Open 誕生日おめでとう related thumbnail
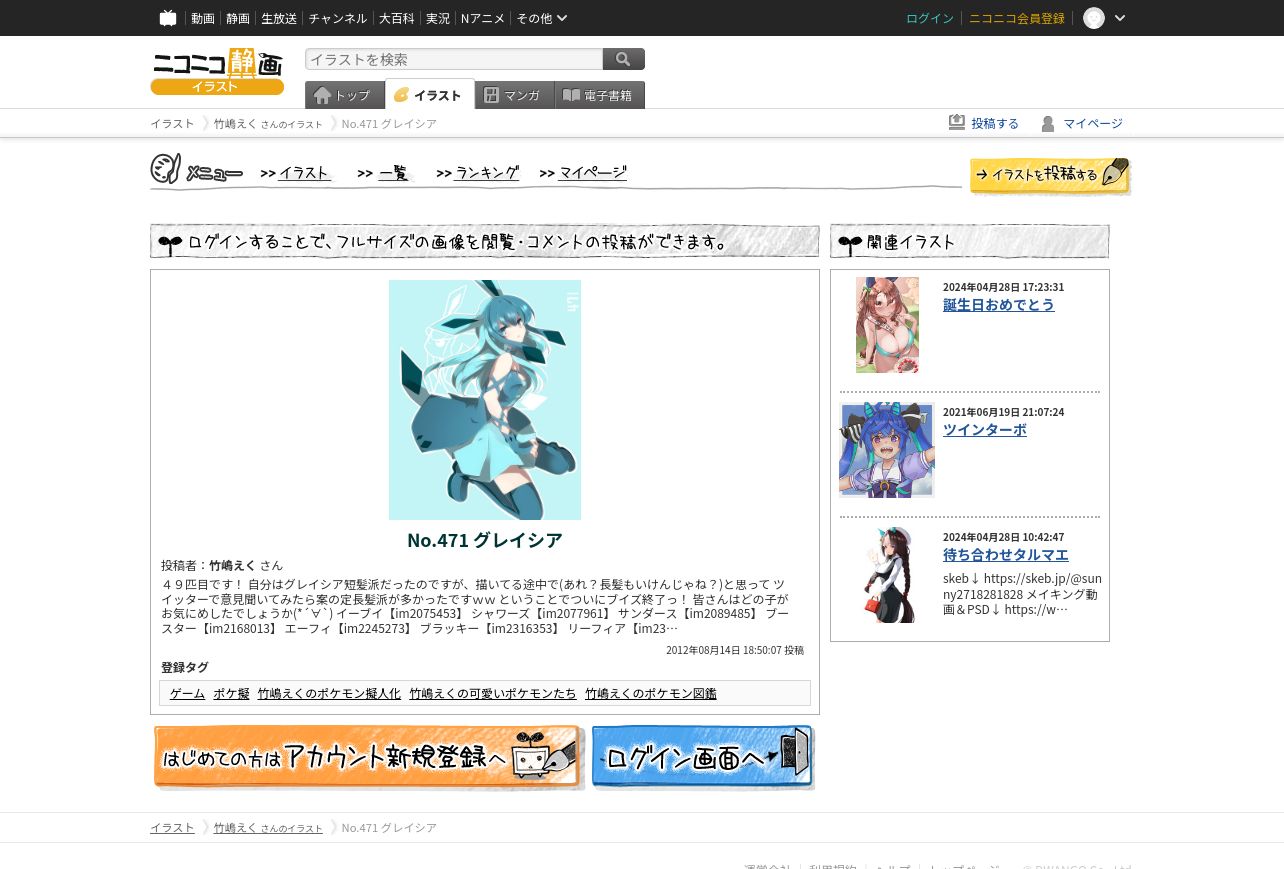 (887, 325)
